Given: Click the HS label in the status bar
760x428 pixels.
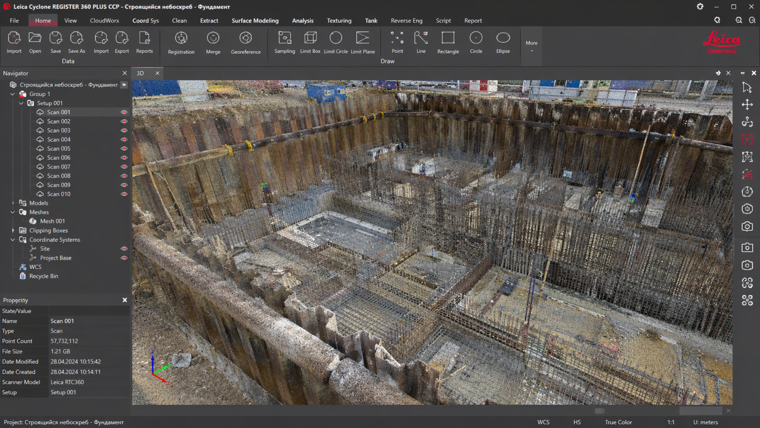Looking at the screenshot, I should (x=577, y=422).
